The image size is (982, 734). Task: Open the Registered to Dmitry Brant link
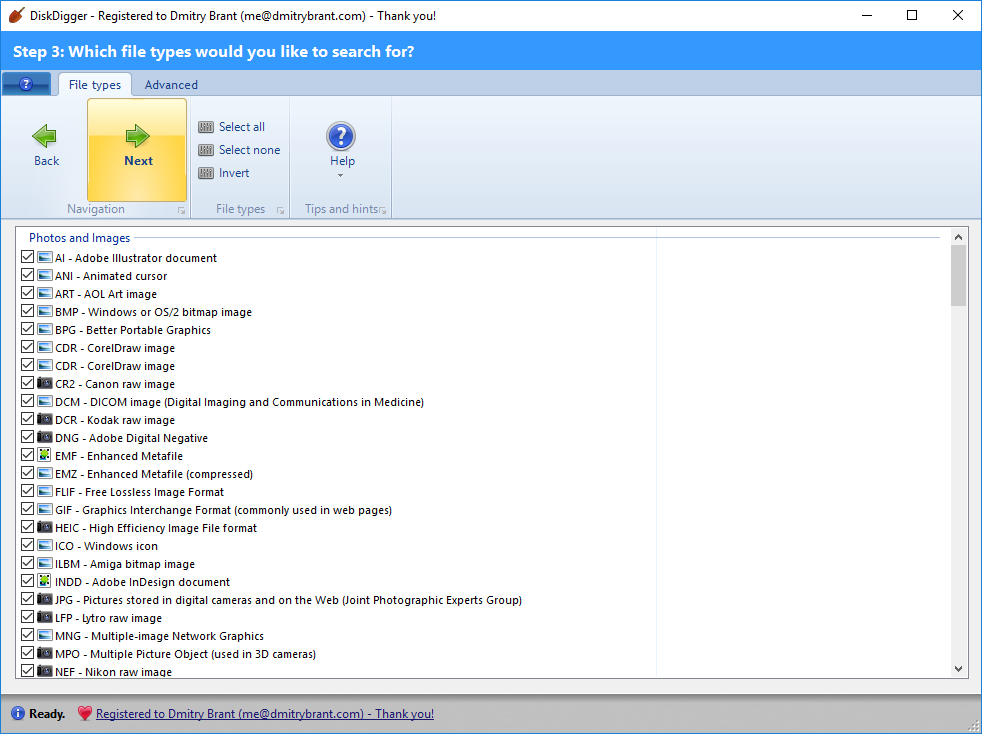tap(265, 714)
